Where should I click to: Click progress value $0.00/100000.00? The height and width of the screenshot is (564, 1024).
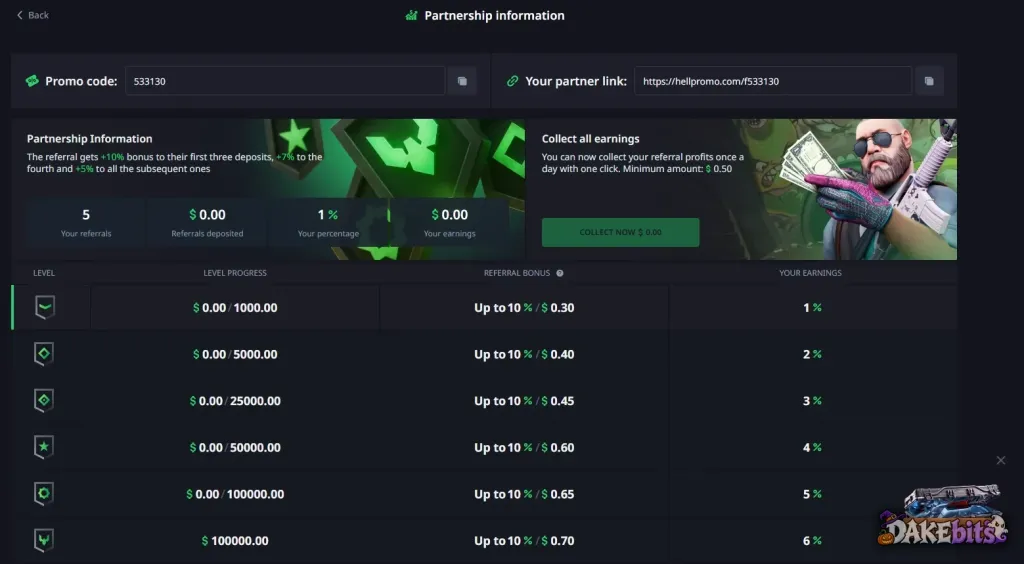point(235,494)
